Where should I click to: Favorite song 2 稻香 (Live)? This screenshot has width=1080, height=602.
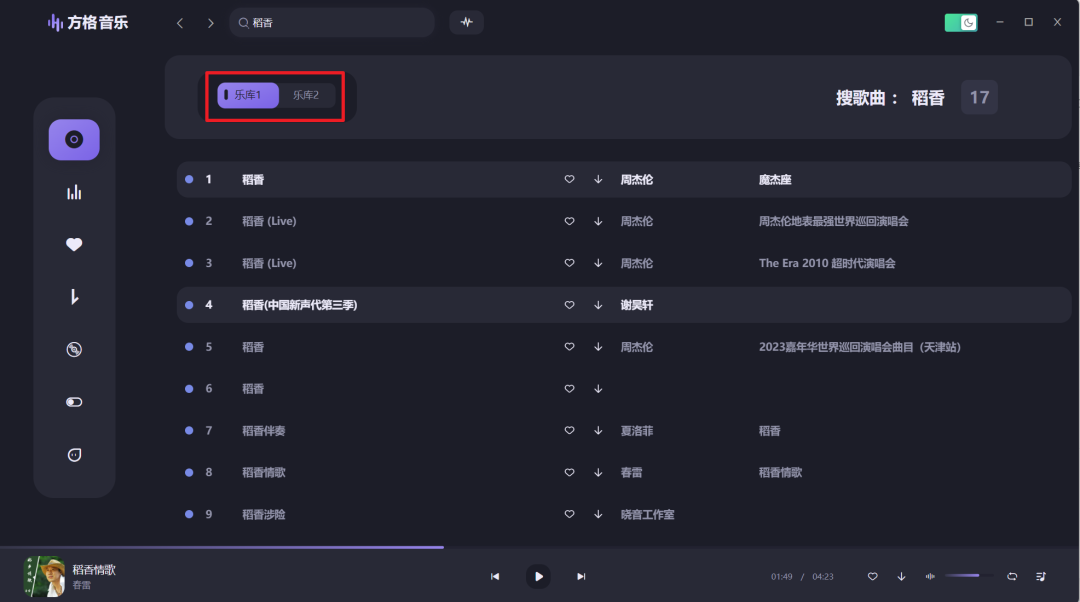(570, 221)
